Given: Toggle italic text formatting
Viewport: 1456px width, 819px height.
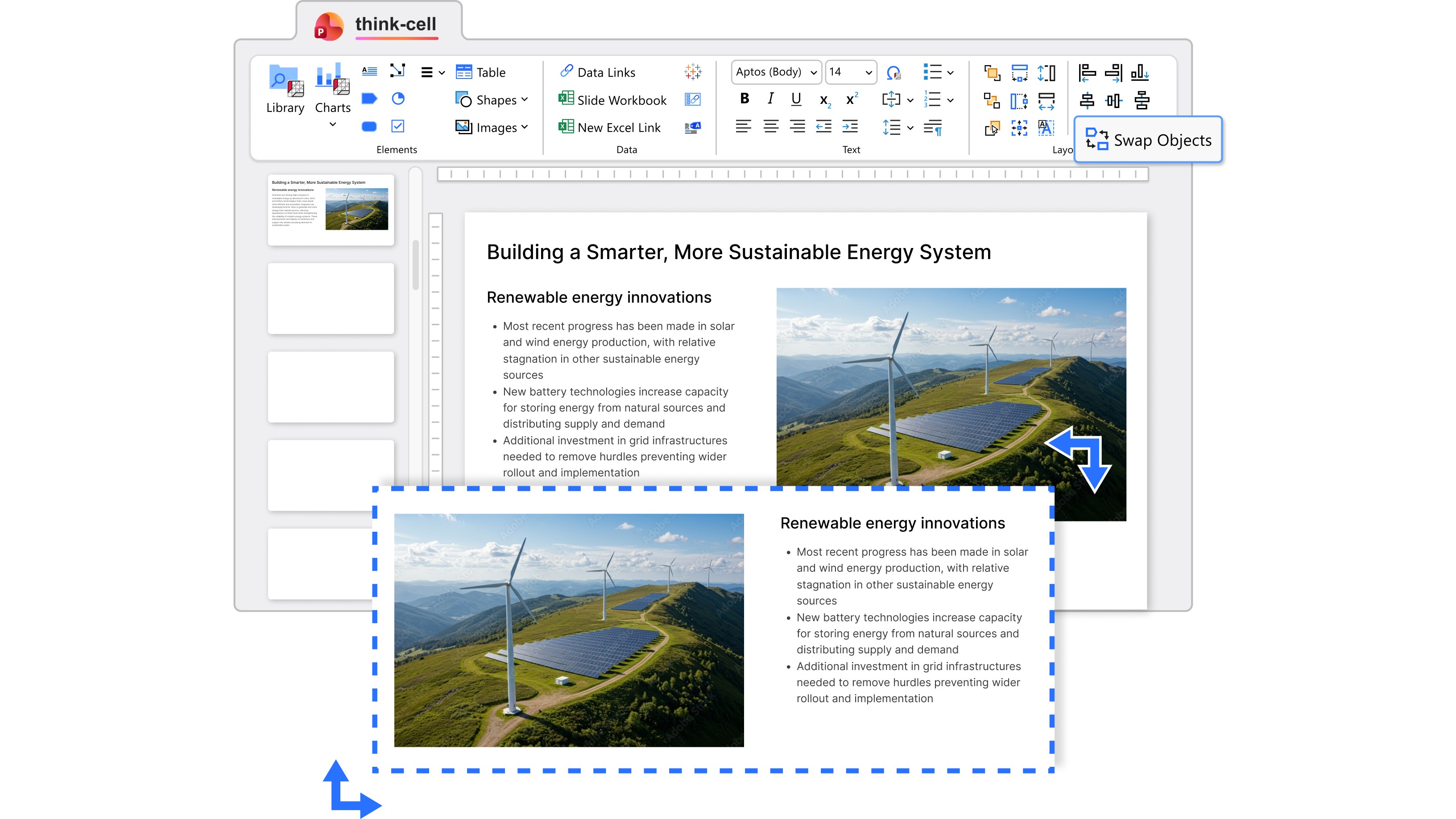Looking at the screenshot, I should (x=770, y=99).
